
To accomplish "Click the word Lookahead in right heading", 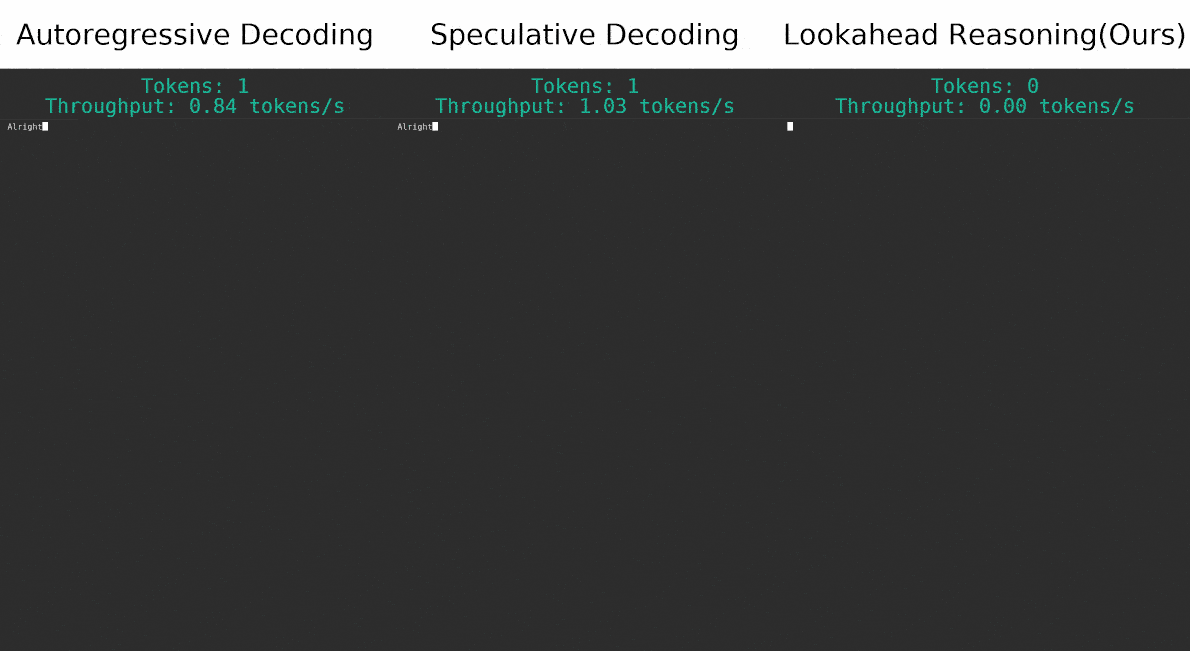I will point(860,36).
